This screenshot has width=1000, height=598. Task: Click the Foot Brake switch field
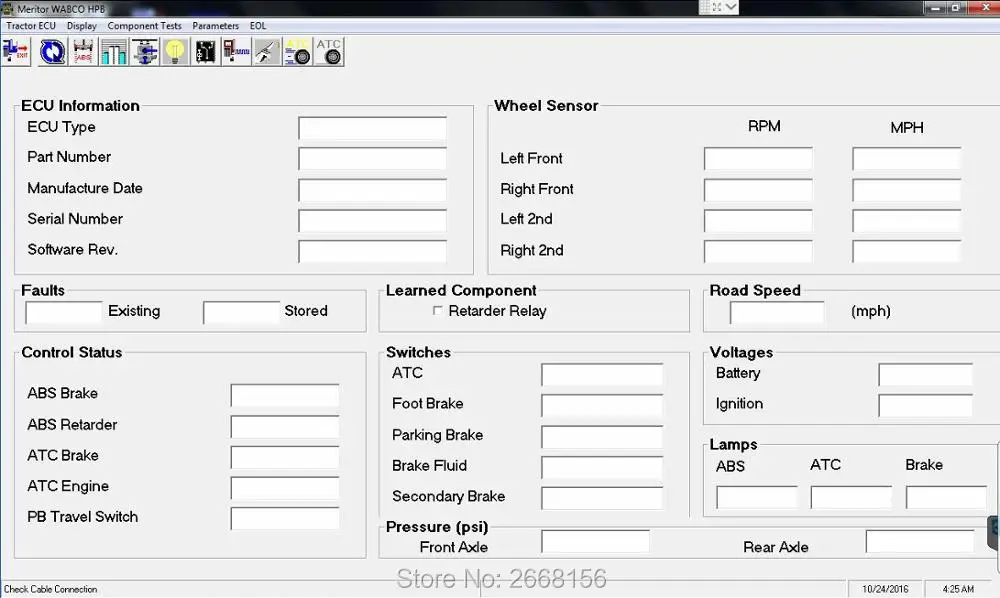(x=602, y=405)
